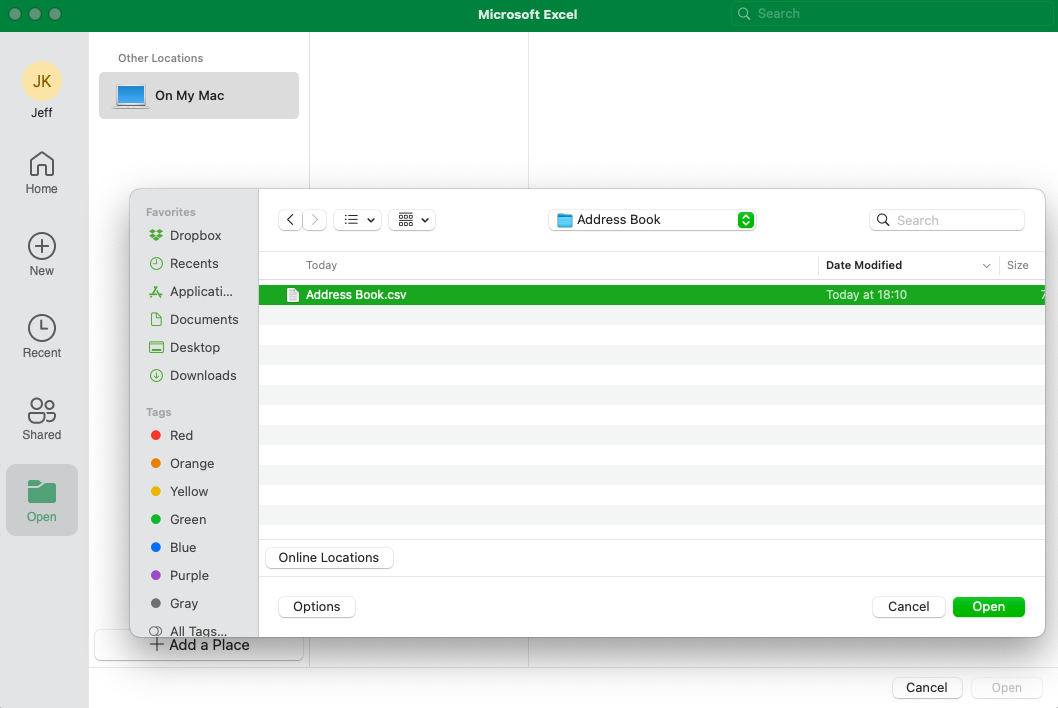Viewport: 1058px width, 708px height.
Task: Click the magnifier icon in dialog search
Action: (883, 220)
